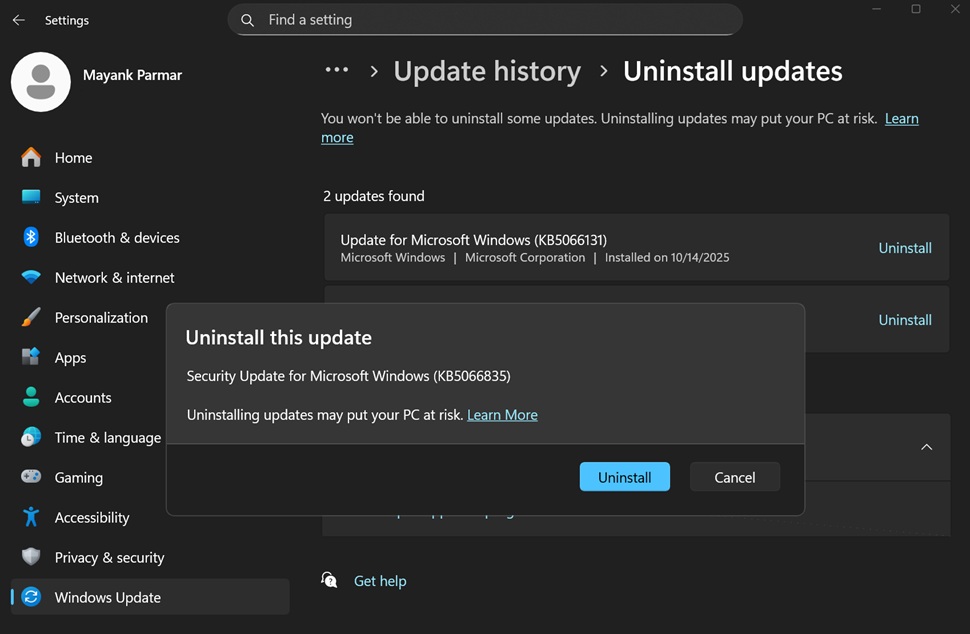970x634 pixels.
Task: Click the back arrow in Settings
Action: 18,20
